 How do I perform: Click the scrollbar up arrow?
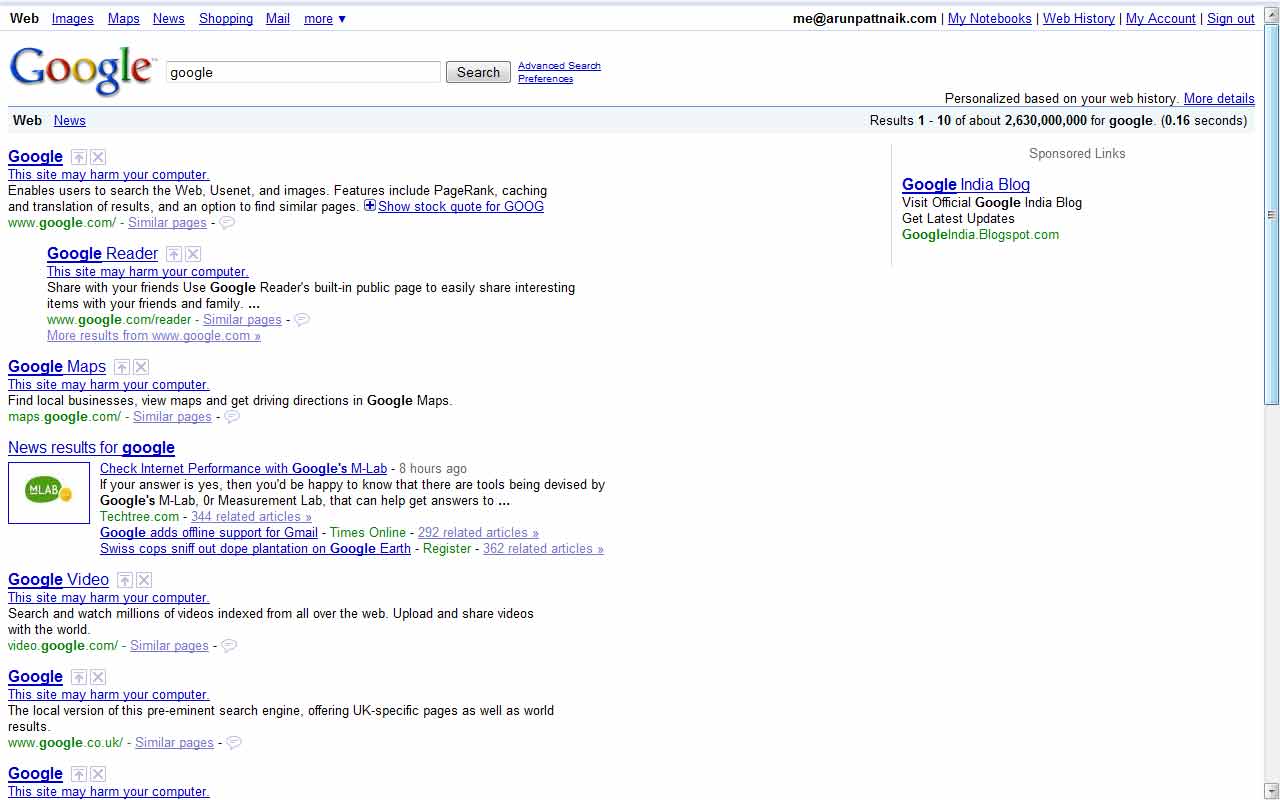click(1272, 14)
